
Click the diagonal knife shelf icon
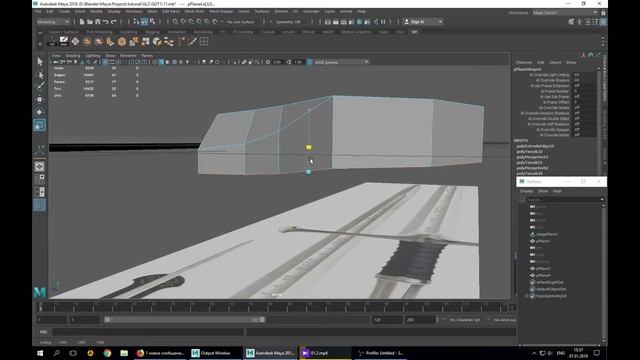click(192, 41)
